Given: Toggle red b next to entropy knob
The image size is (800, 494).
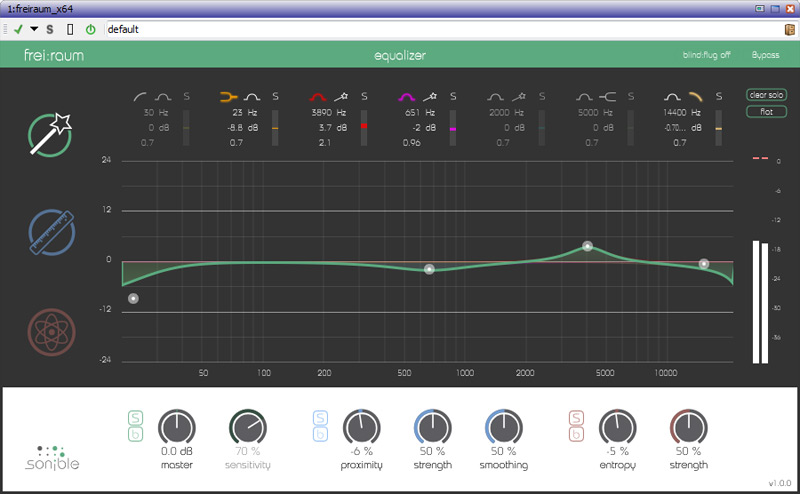Looking at the screenshot, I should [576, 434].
